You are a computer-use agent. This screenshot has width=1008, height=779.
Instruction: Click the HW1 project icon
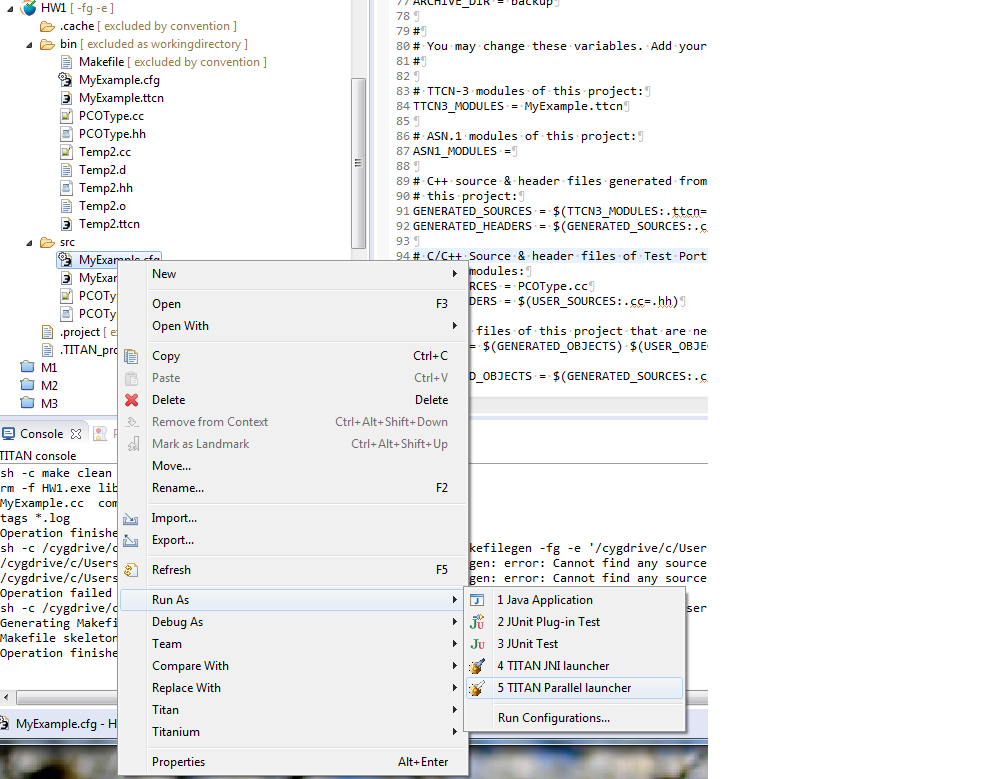coord(28,8)
